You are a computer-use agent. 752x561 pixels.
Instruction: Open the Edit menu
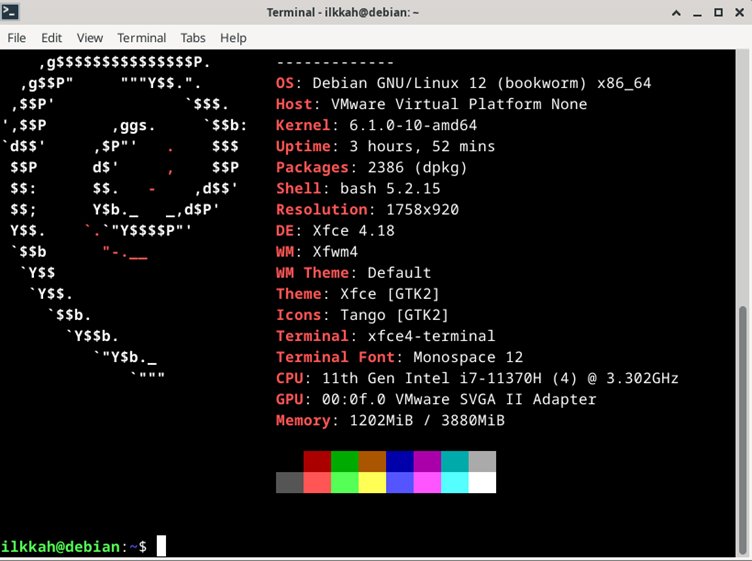(x=51, y=38)
